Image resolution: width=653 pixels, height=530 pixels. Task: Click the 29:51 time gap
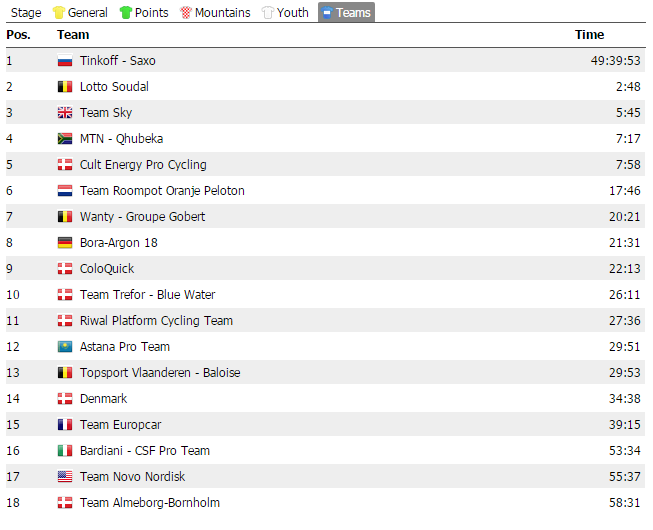tap(625, 347)
